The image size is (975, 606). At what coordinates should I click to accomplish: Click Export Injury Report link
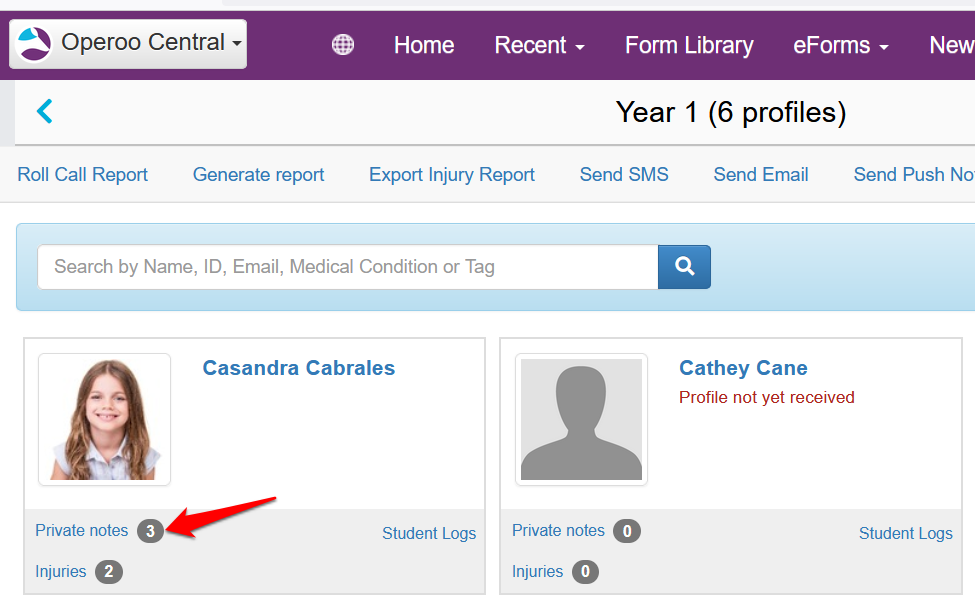pyautogui.click(x=452, y=174)
